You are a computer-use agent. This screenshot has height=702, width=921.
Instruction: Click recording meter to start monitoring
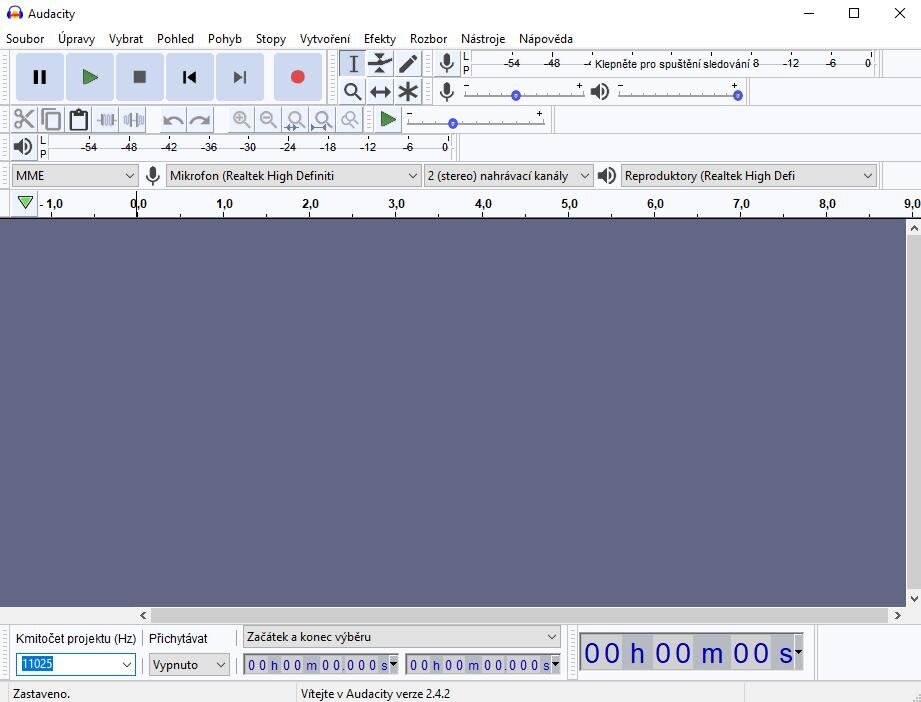coord(672,63)
